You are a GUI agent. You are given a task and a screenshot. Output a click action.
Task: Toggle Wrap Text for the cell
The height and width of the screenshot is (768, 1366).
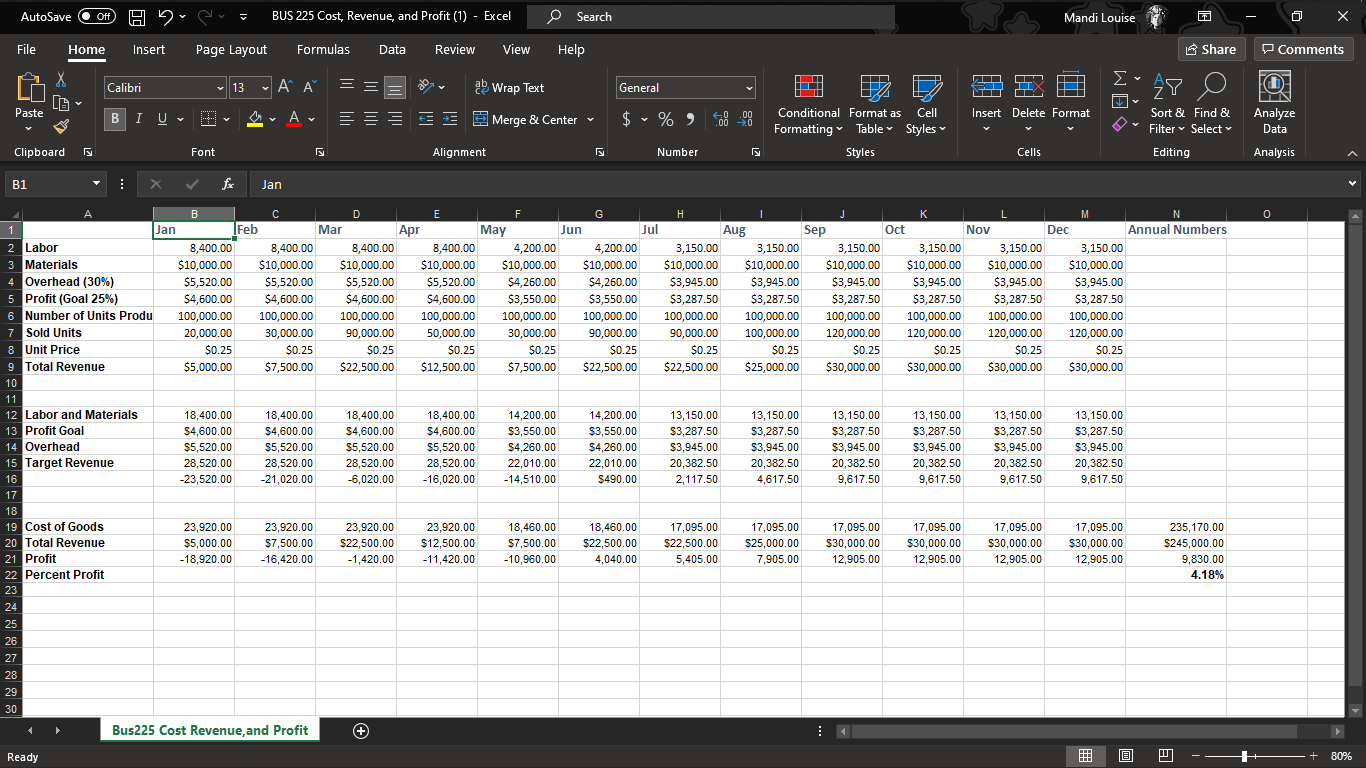[x=509, y=88]
